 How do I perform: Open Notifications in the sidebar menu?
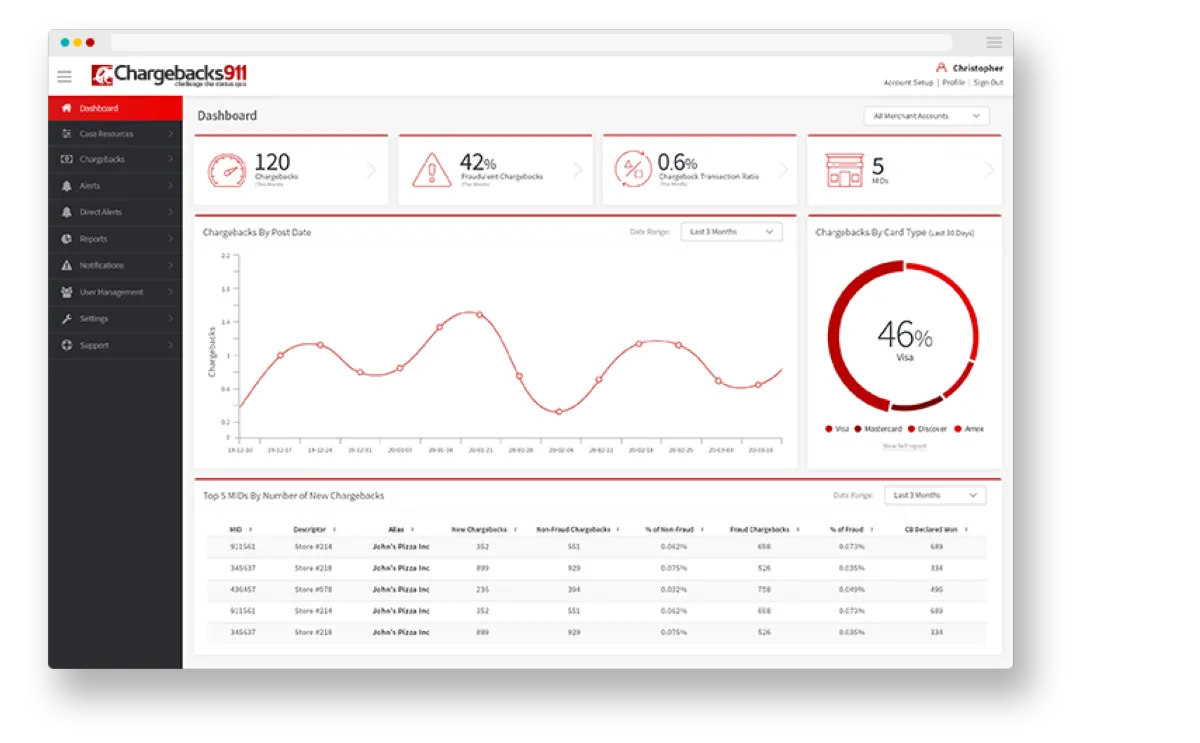[x=115, y=266]
